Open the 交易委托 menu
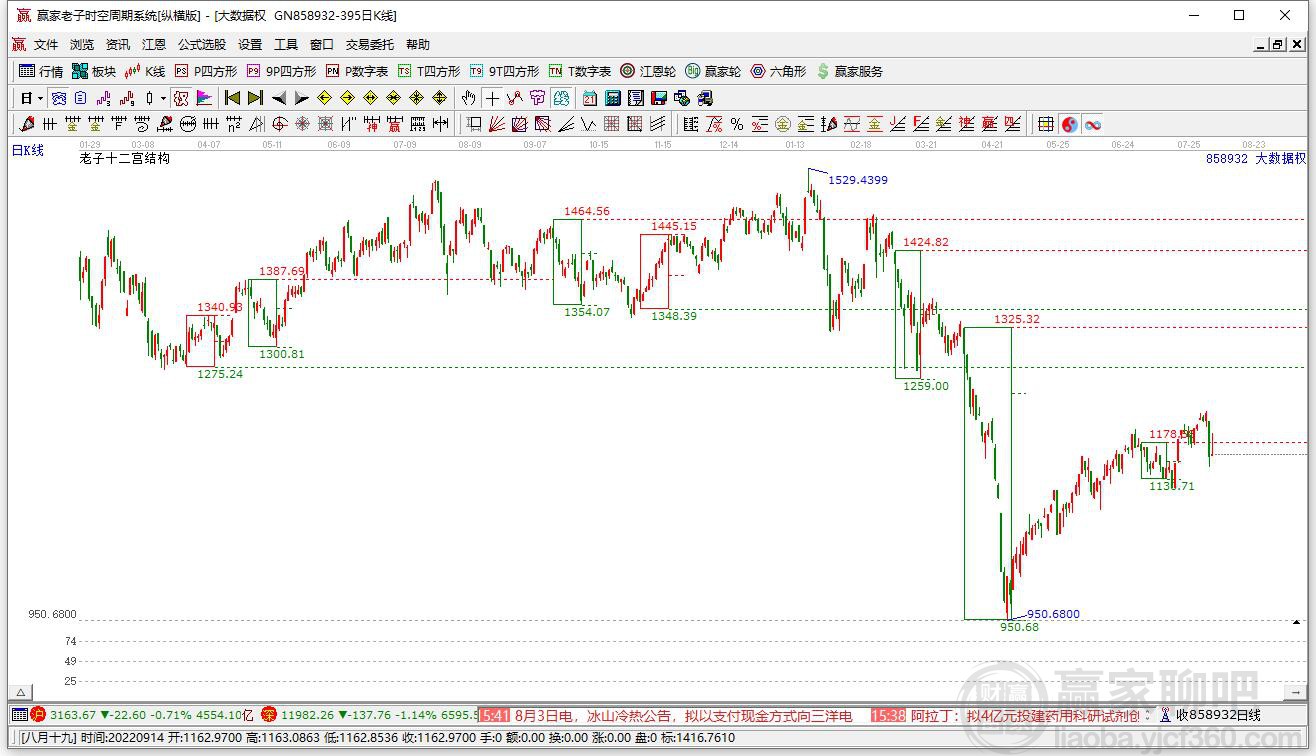The height and width of the screenshot is (756, 1316). coord(370,45)
